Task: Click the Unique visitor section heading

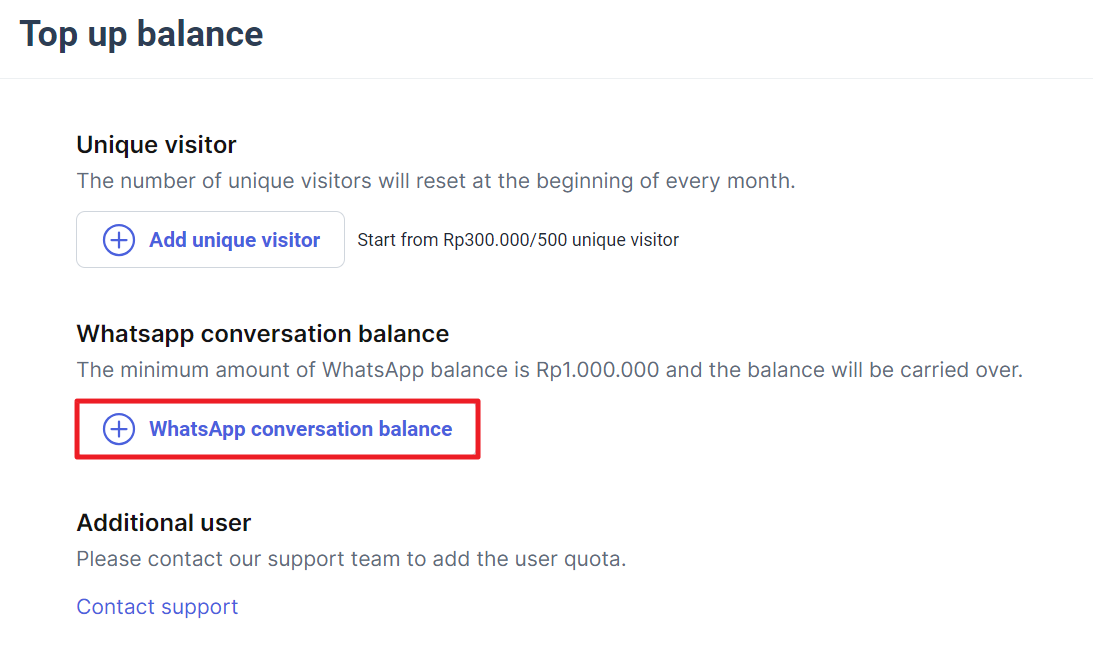Action: [157, 145]
